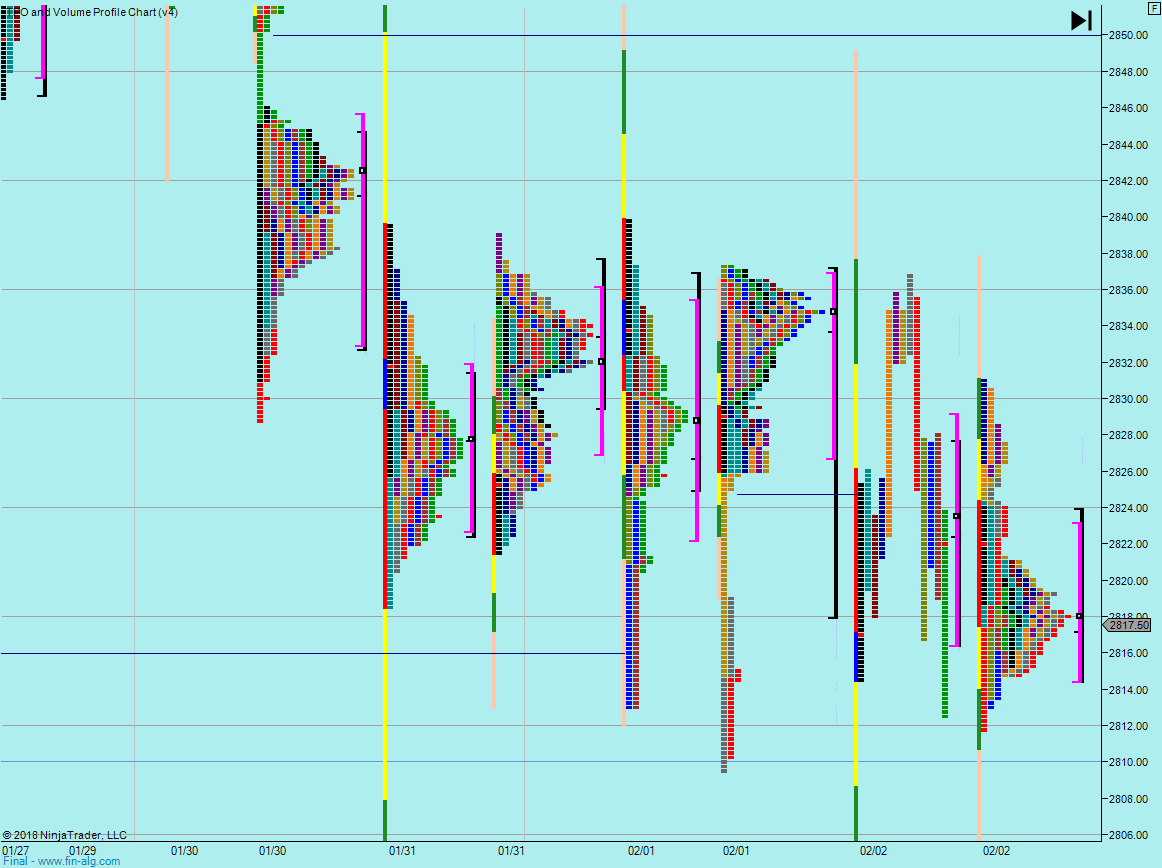This screenshot has width=1162, height=868.
Task: Select the 2817.50 current price marker
Action: [x=1127, y=625]
